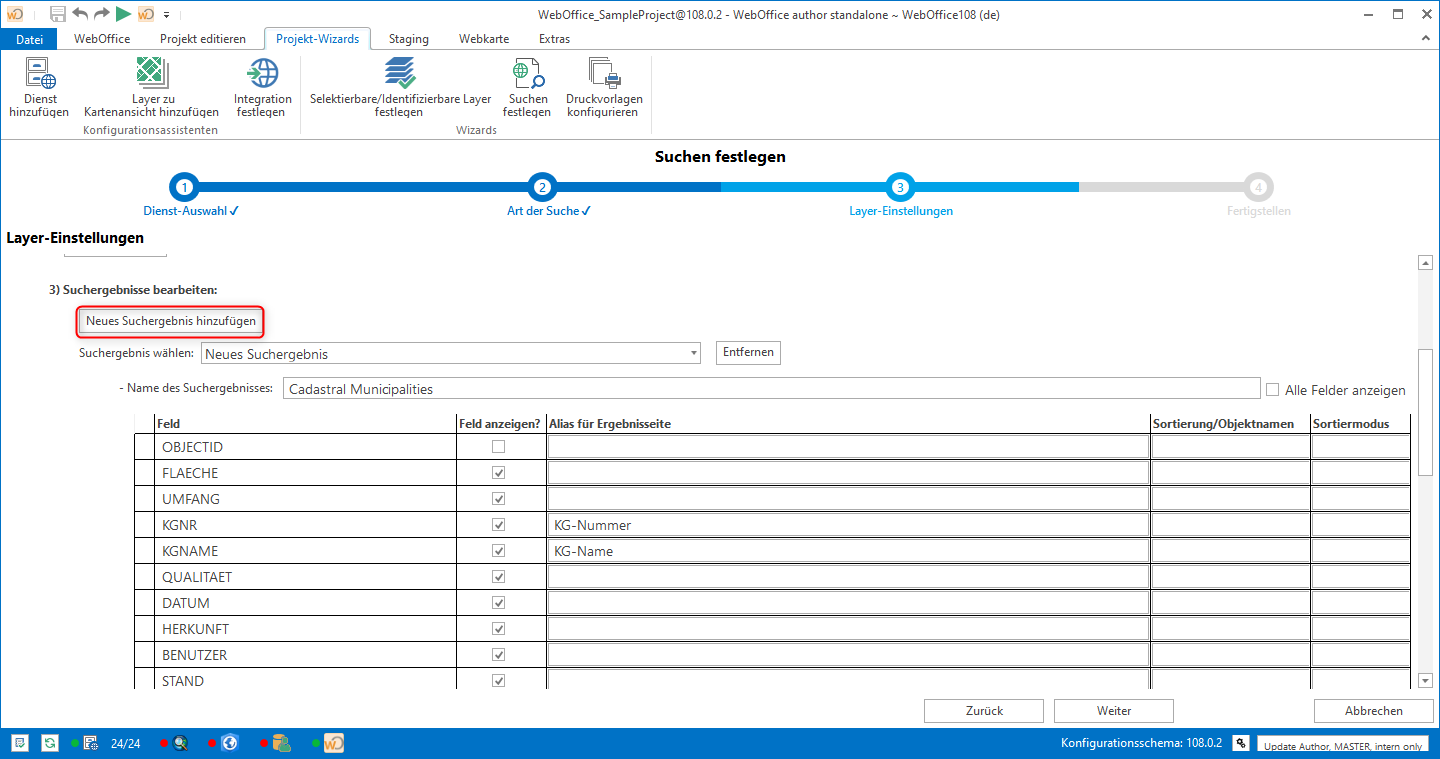Uncheck Feld anzeigen for KGNR row
Screen dimensions: 1440x759
[498, 525]
